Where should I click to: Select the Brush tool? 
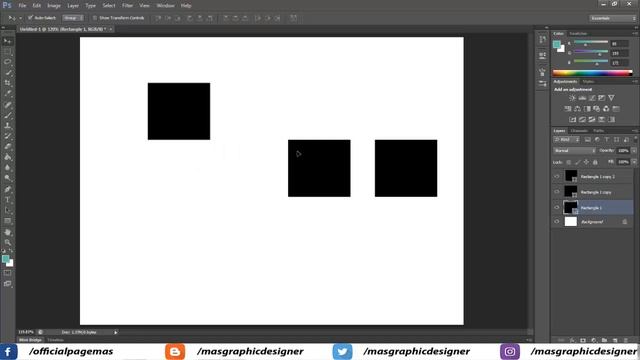pyautogui.click(x=7, y=115)
